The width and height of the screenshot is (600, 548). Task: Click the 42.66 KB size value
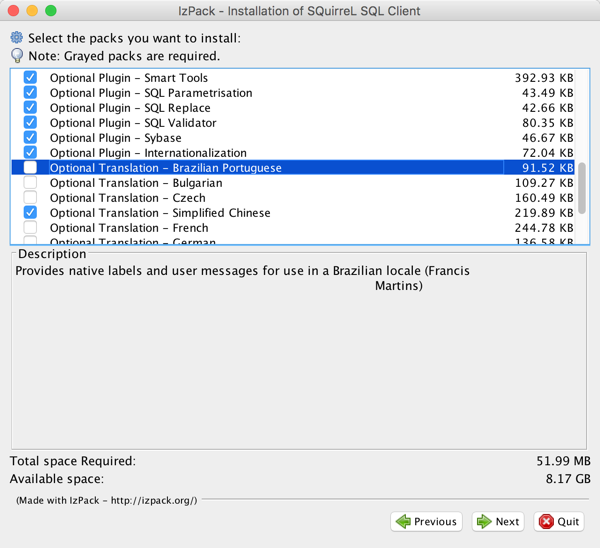[x=548, y=108]
